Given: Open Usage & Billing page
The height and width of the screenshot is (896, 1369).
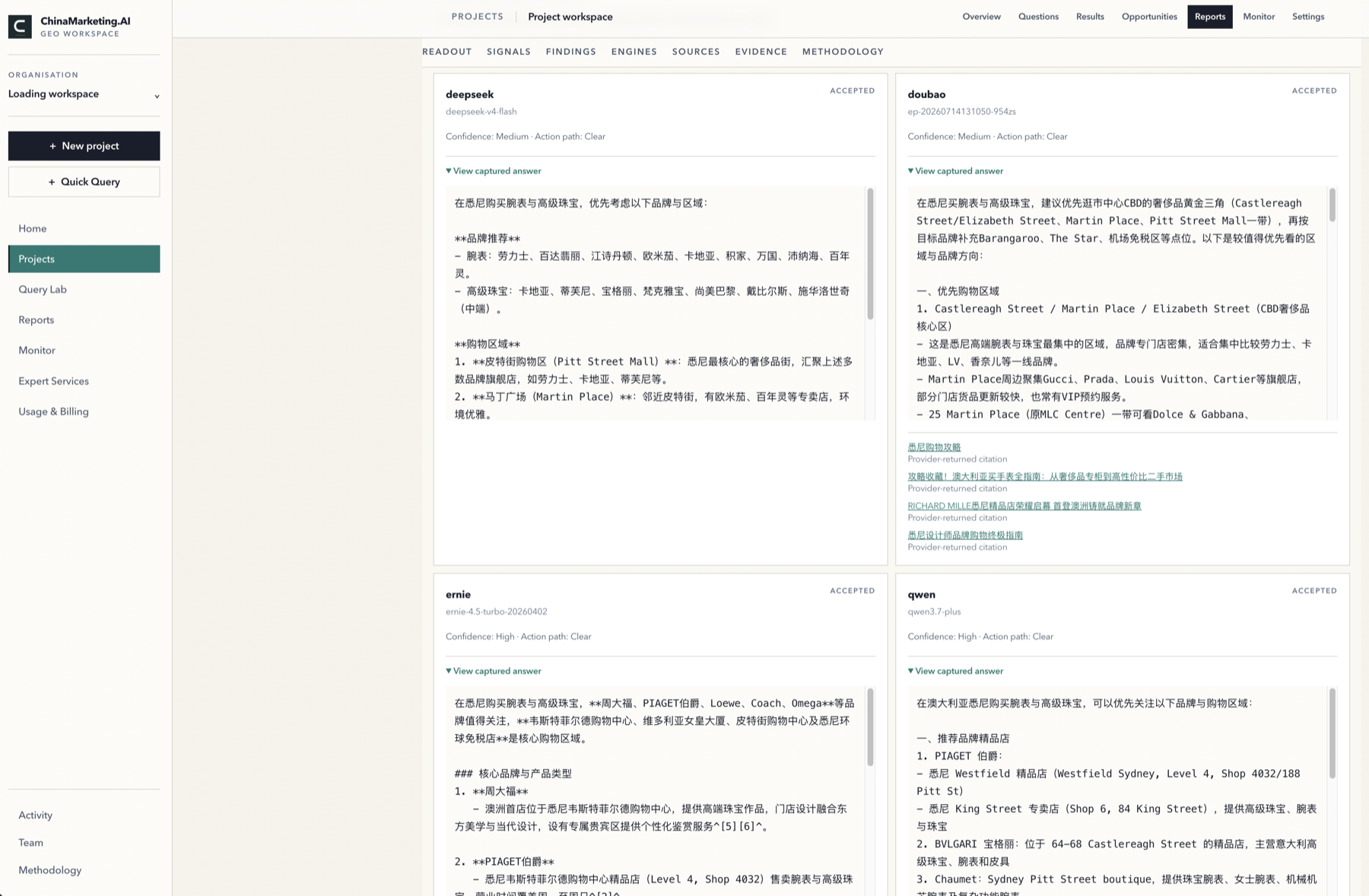Looking at the screenshot, I should [84, 411].
